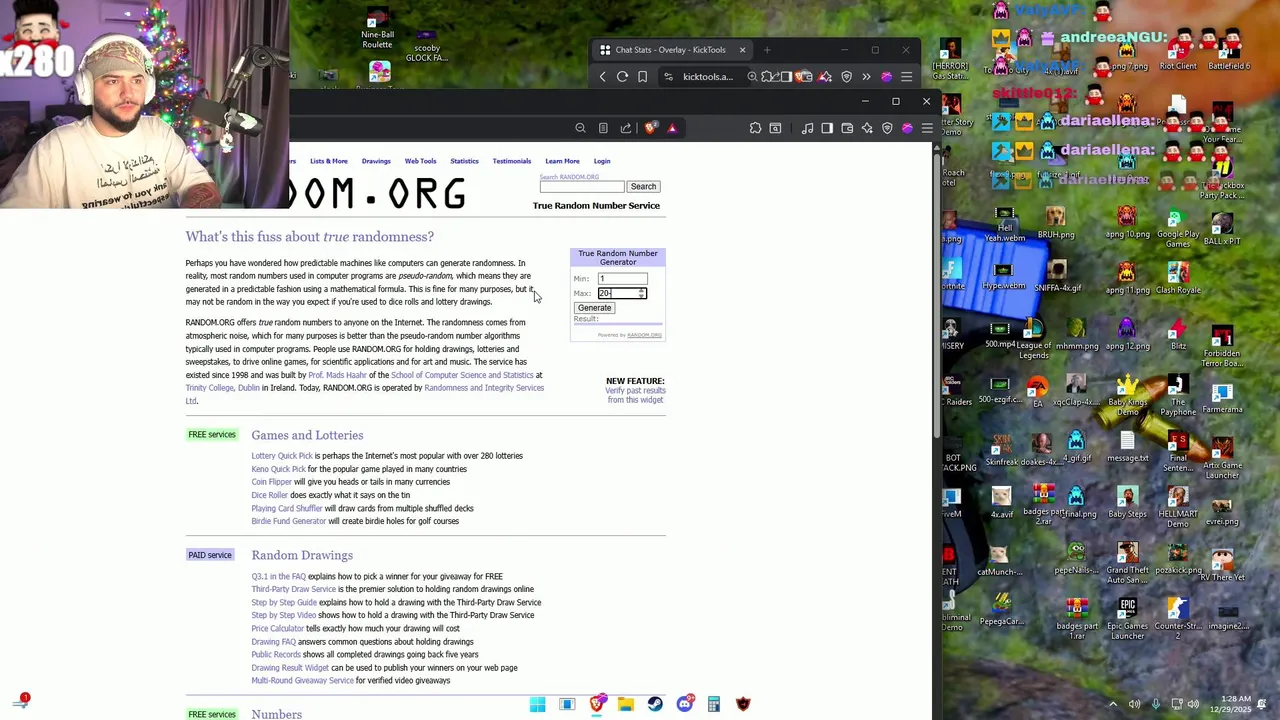Open the Epic Games Launcher desktop shortcut

click(1127, 620)
